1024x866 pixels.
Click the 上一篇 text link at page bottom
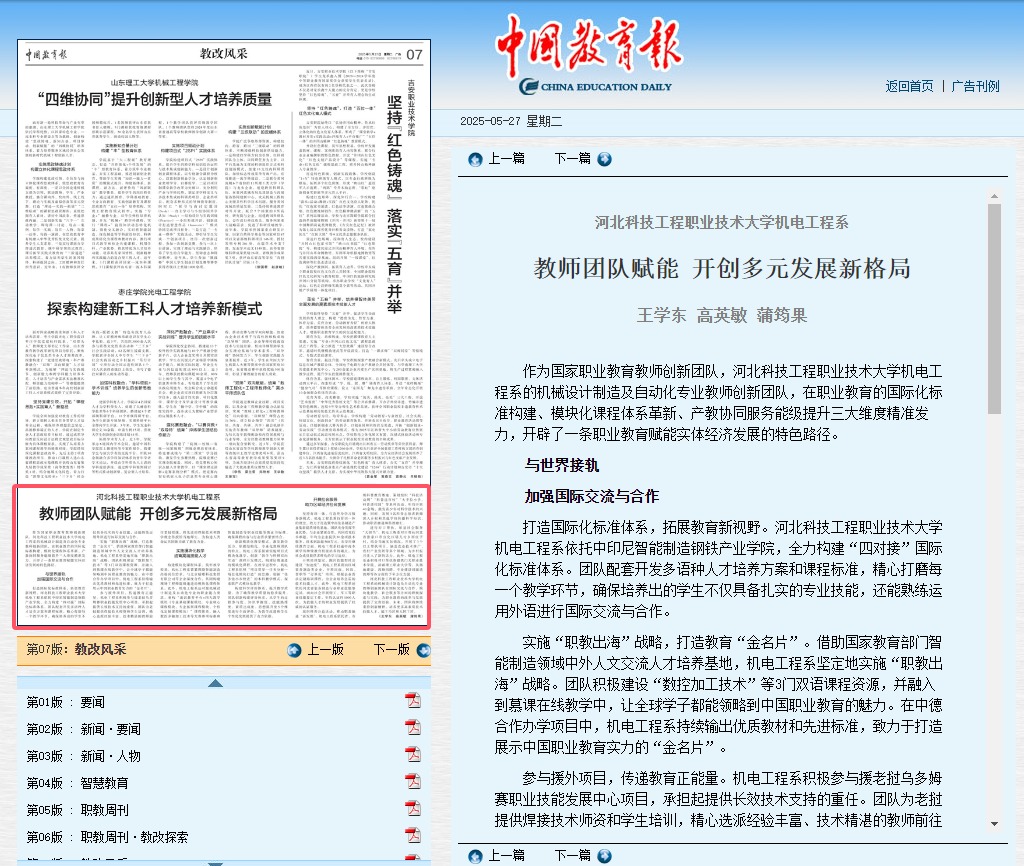505,856
